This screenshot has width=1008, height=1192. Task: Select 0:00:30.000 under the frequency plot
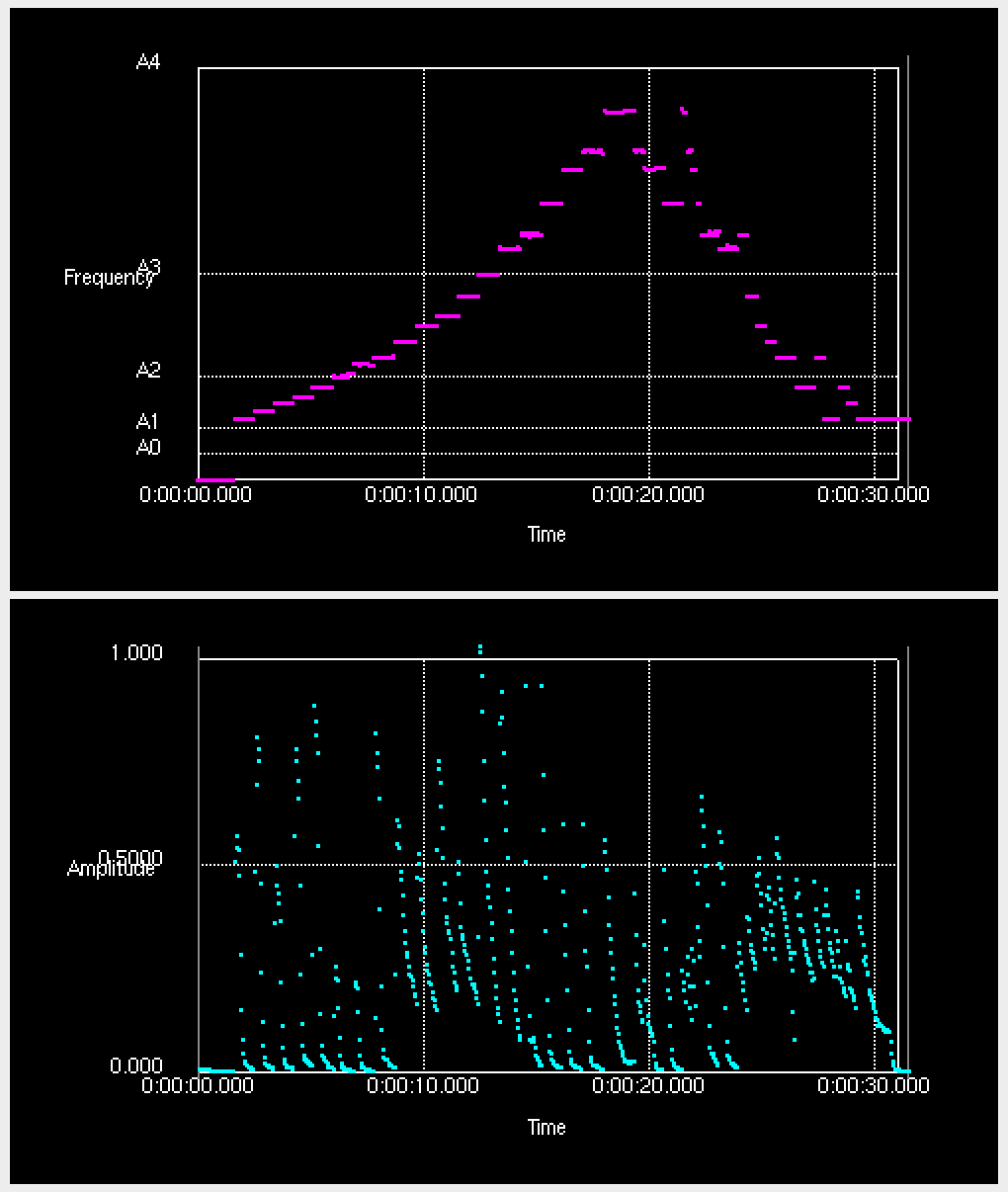(874, 494)
